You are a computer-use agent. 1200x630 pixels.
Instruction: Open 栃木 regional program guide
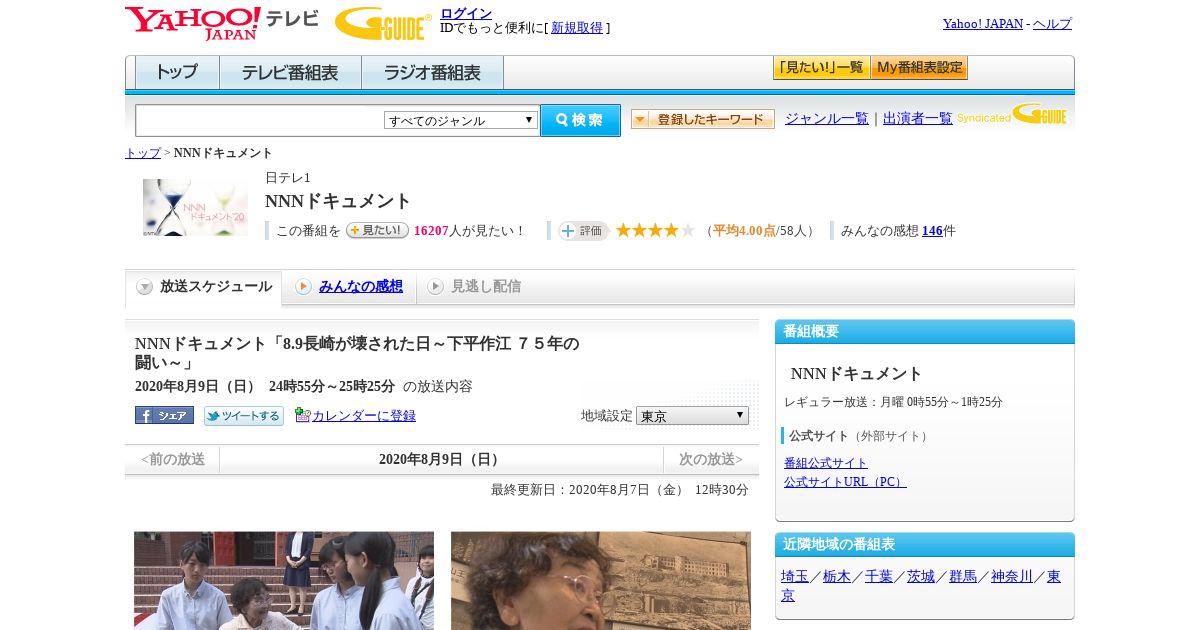pyautogui.click(x=837, y=576)
